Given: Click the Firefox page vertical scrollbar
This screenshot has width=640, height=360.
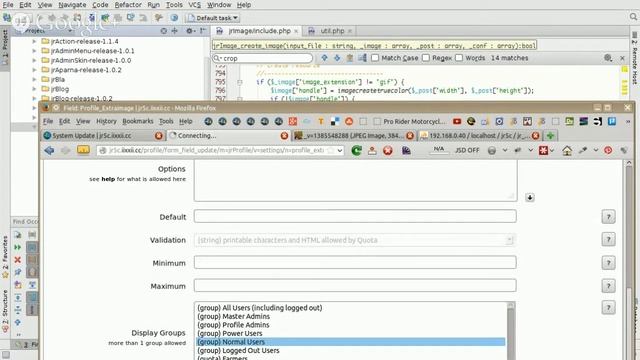Looking at the screenshot, I should coord(629,260).
